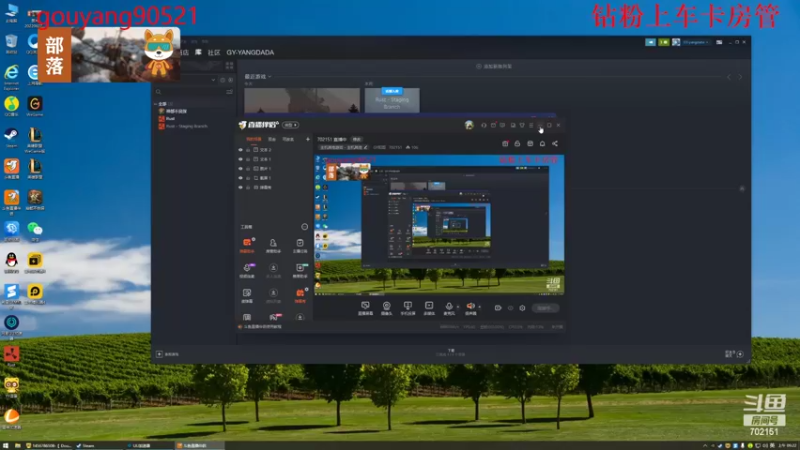800x450 pixels.
Task: Open the speaker dropdown arrow in Douyu toolbar
Action: (479, 307)
